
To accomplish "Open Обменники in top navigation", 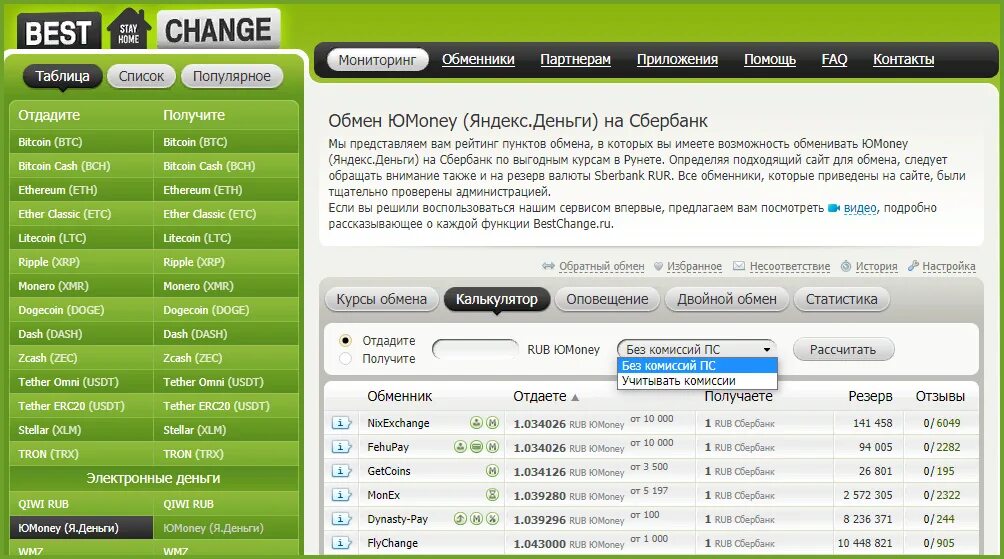I will (x=478, y=60).
